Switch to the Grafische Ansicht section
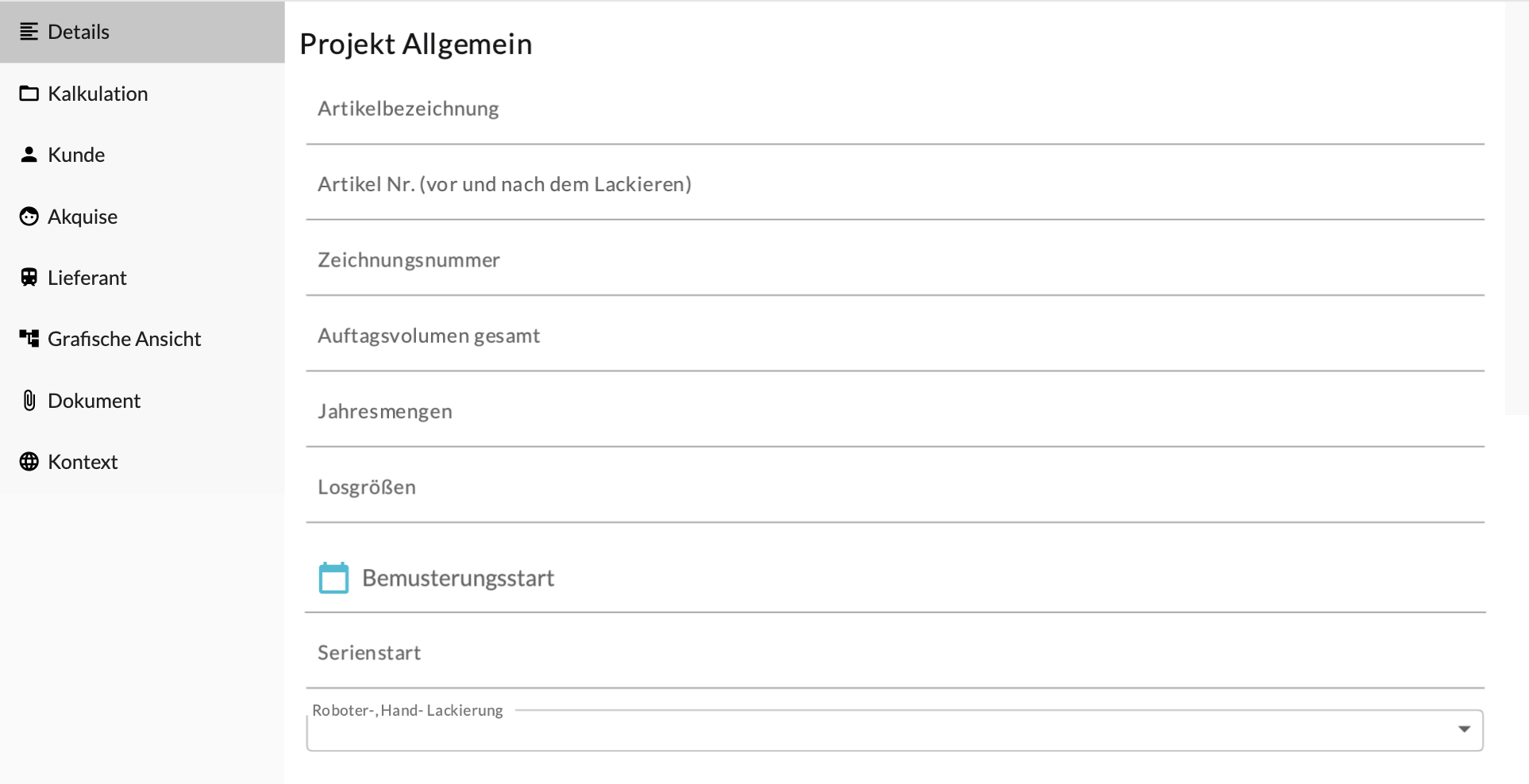Image resolution: width=1529 pixels, height=784 pixels. pos(125,339)
